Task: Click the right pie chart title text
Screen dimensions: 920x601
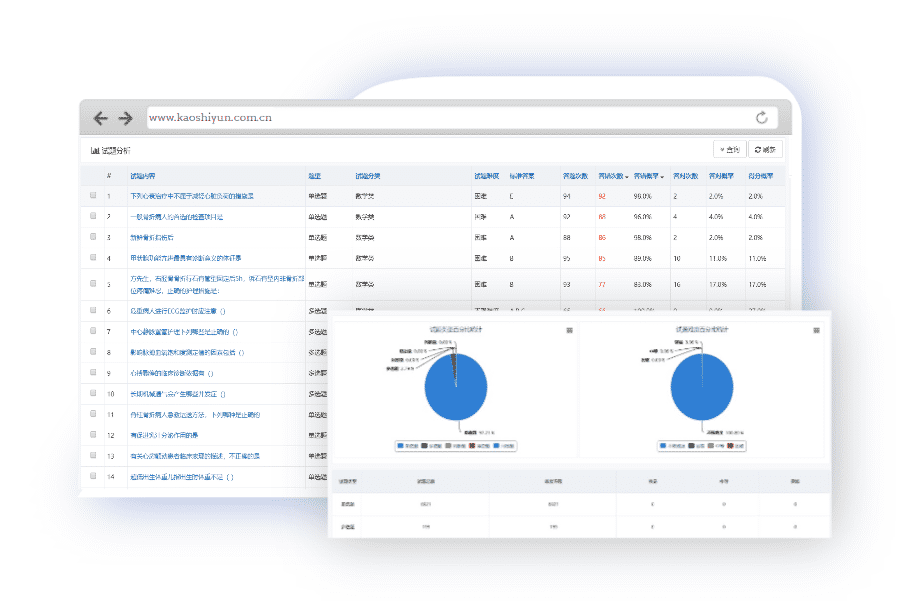Action: tap(702, 330)
